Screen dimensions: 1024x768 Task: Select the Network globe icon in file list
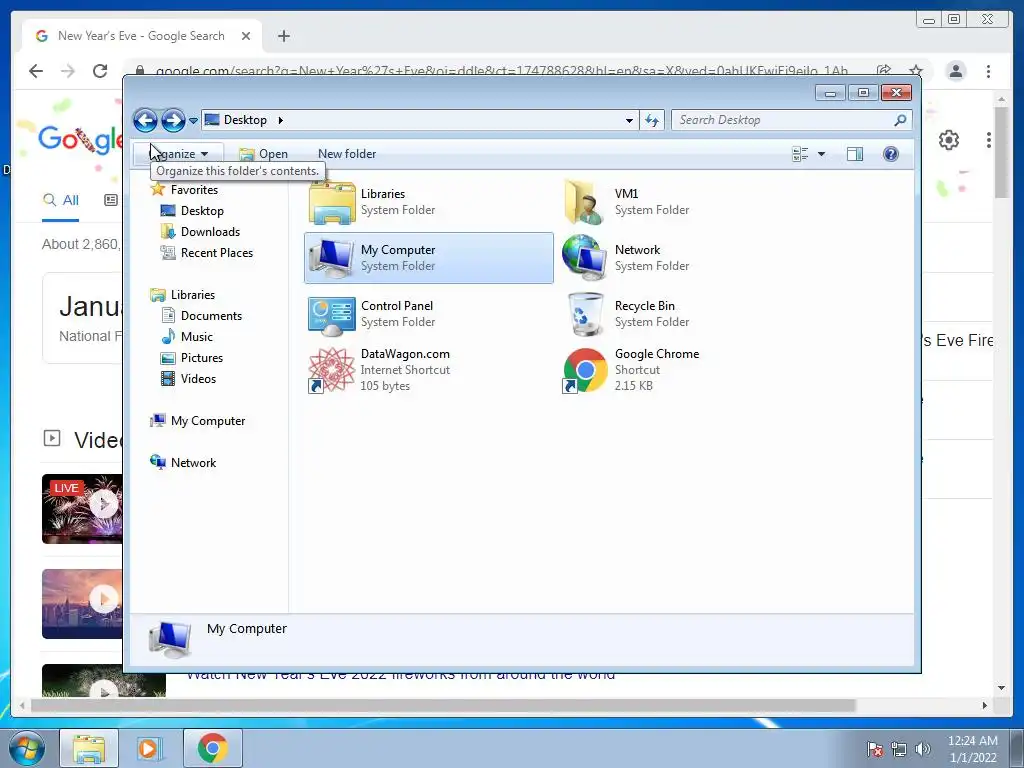click(x=584, y=258)
